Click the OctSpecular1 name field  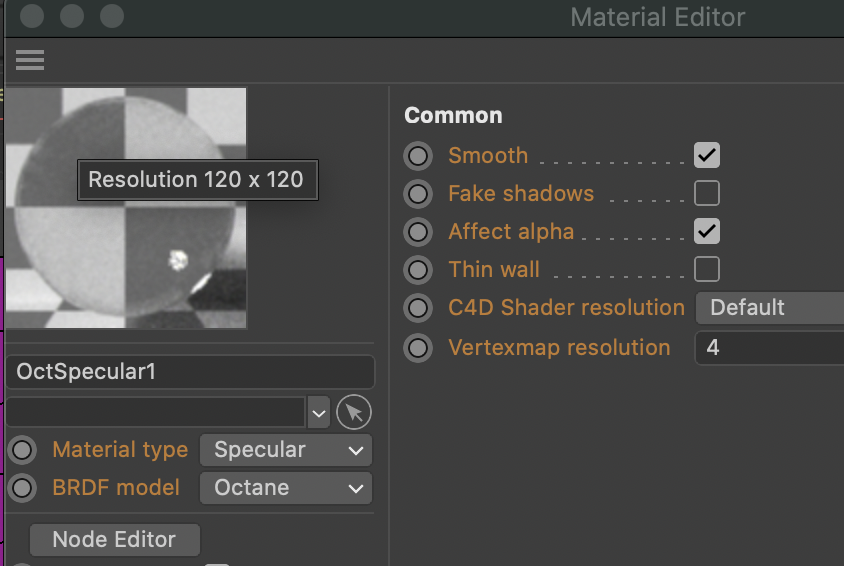pos(190,372)
